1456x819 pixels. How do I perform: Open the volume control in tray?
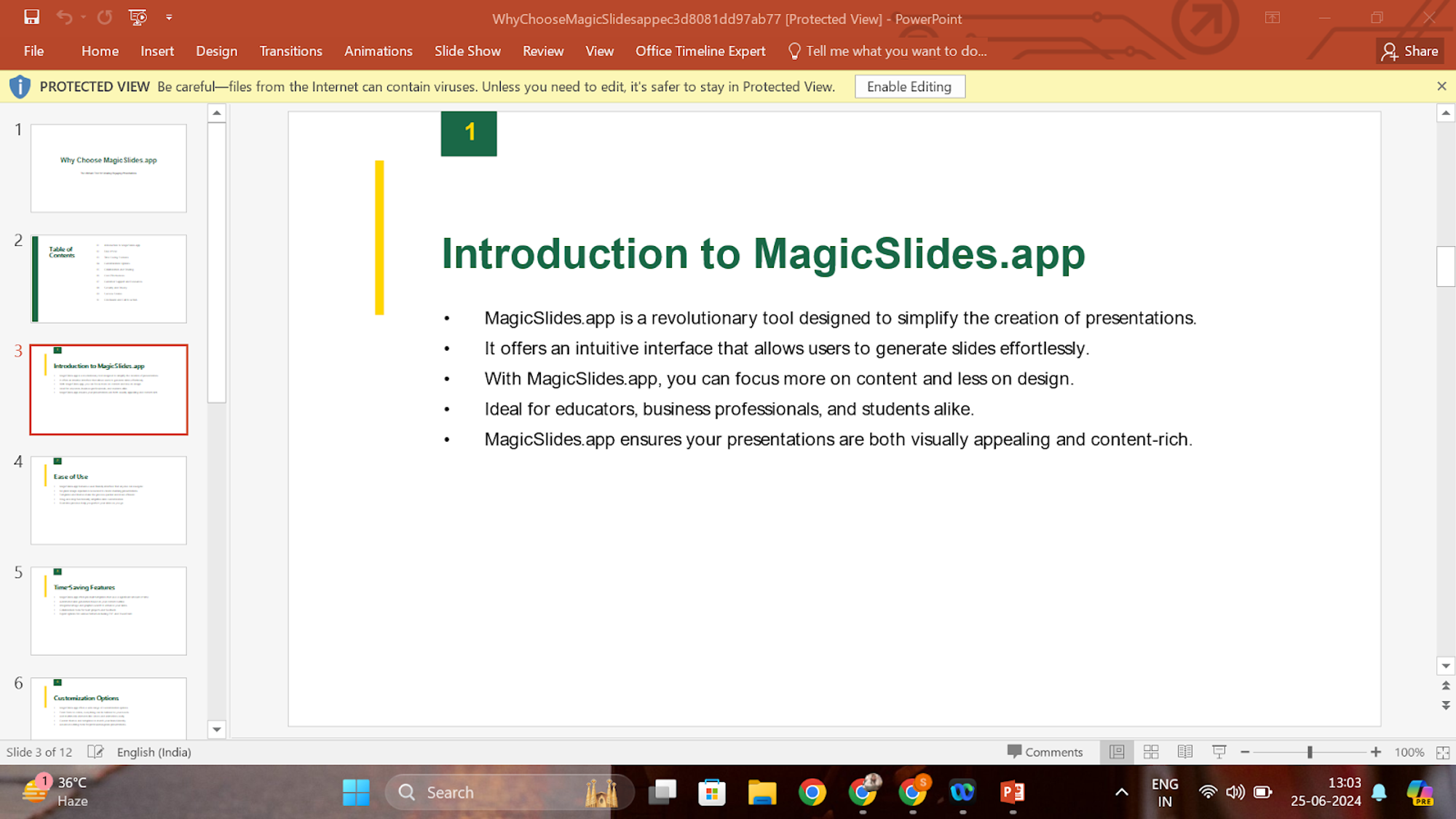pyautogui.click(x=1235, y=792)
